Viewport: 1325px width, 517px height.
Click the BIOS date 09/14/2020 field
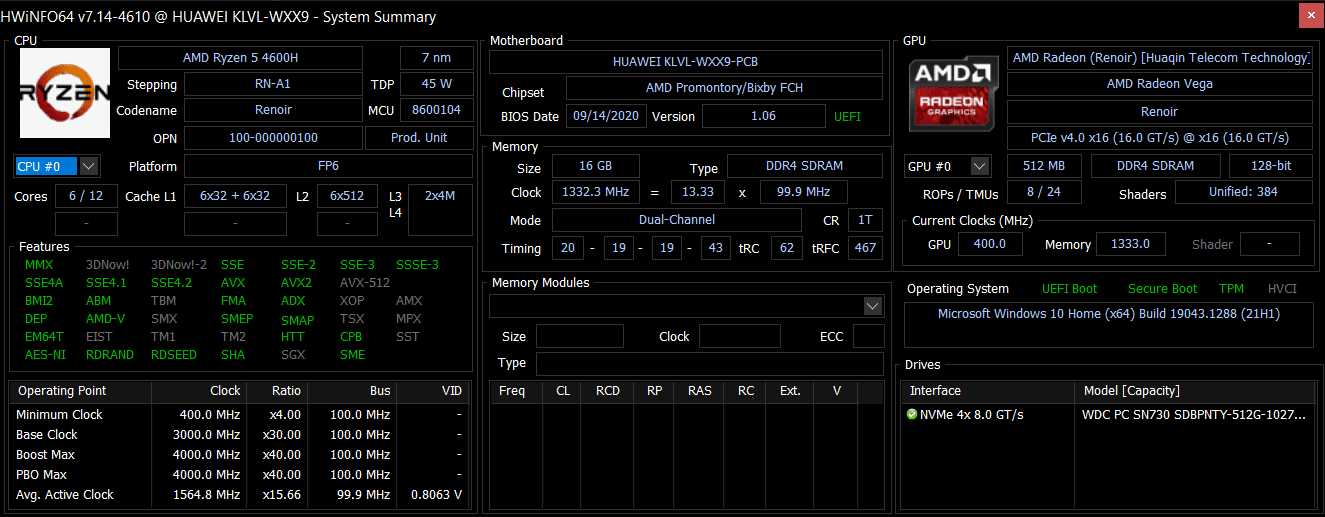point(607,116)
